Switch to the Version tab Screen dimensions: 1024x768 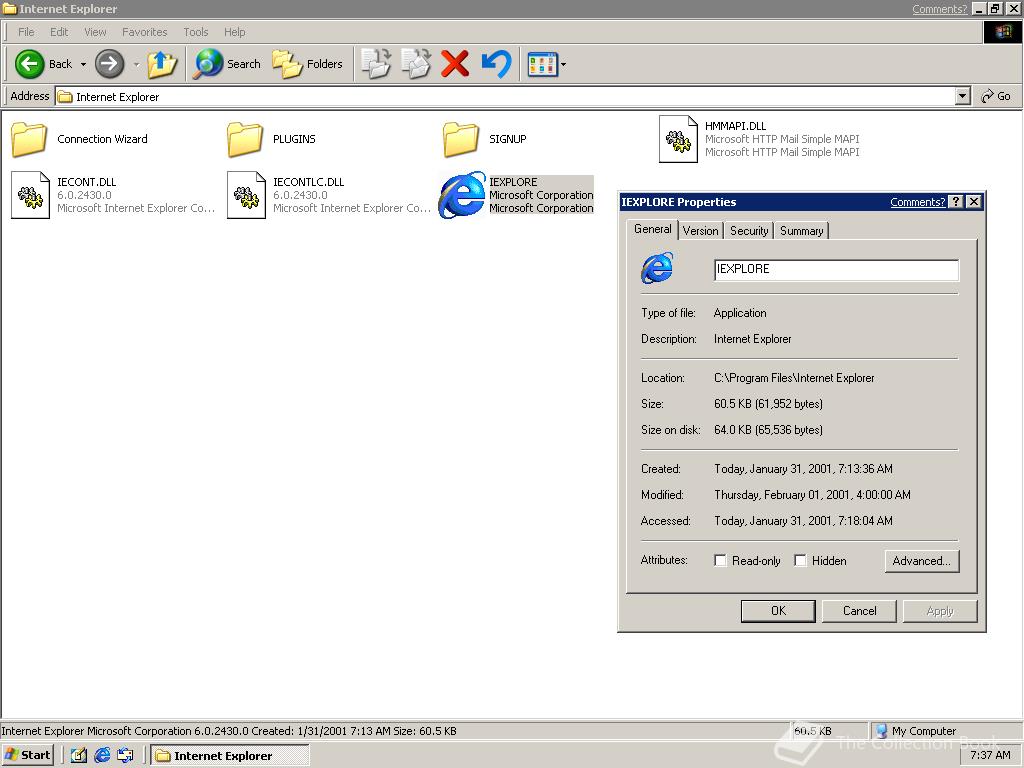click(700, 231)
